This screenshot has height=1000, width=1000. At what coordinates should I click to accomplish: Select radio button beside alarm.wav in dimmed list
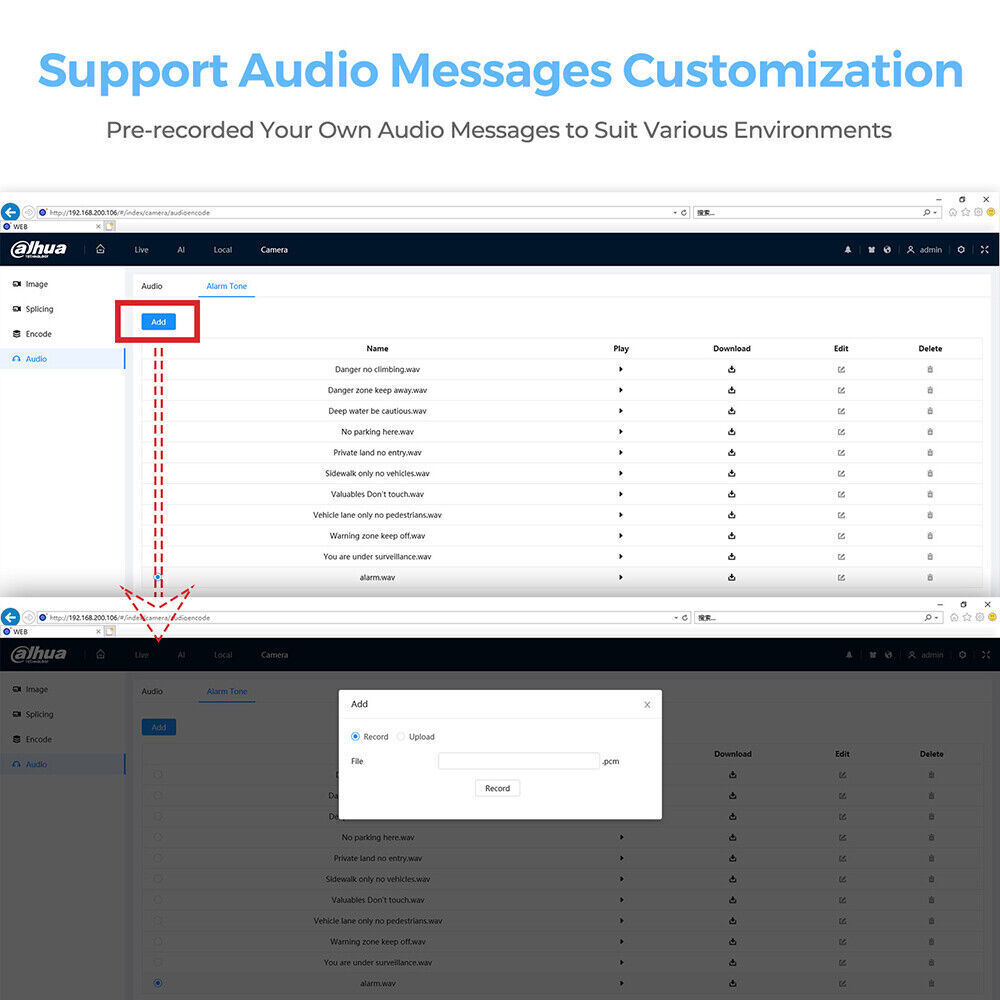(158, 983)
